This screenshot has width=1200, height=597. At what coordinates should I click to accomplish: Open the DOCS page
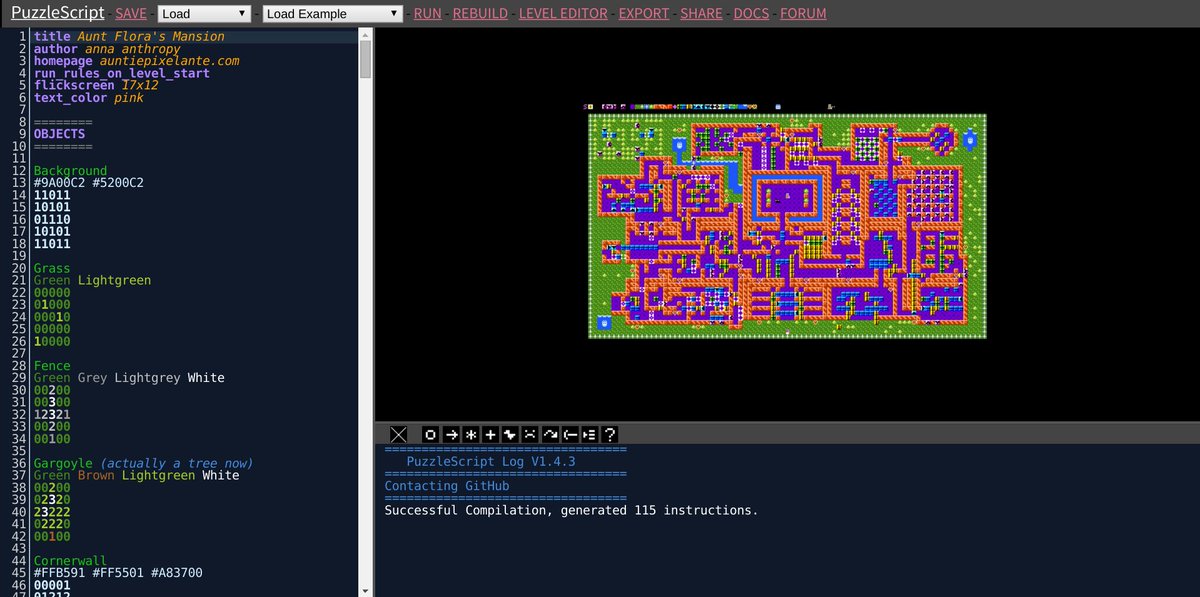coord(751,14)
